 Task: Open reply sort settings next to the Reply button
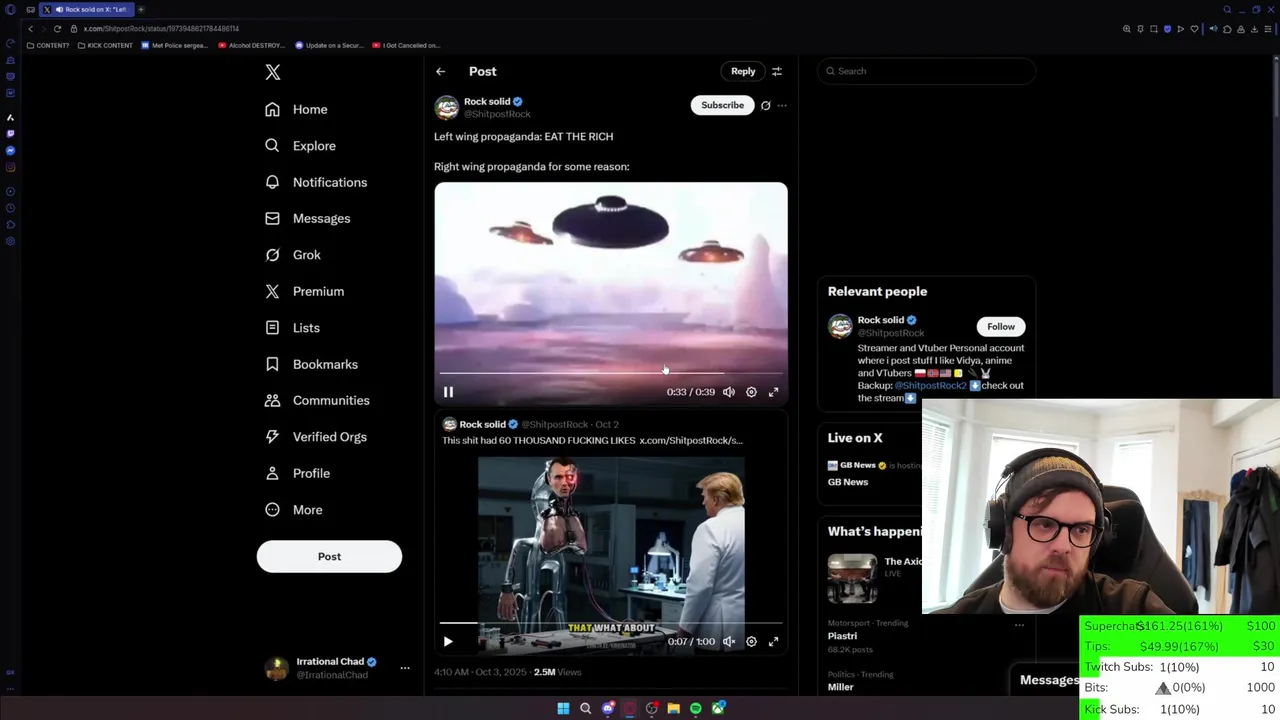click(777, 71)
